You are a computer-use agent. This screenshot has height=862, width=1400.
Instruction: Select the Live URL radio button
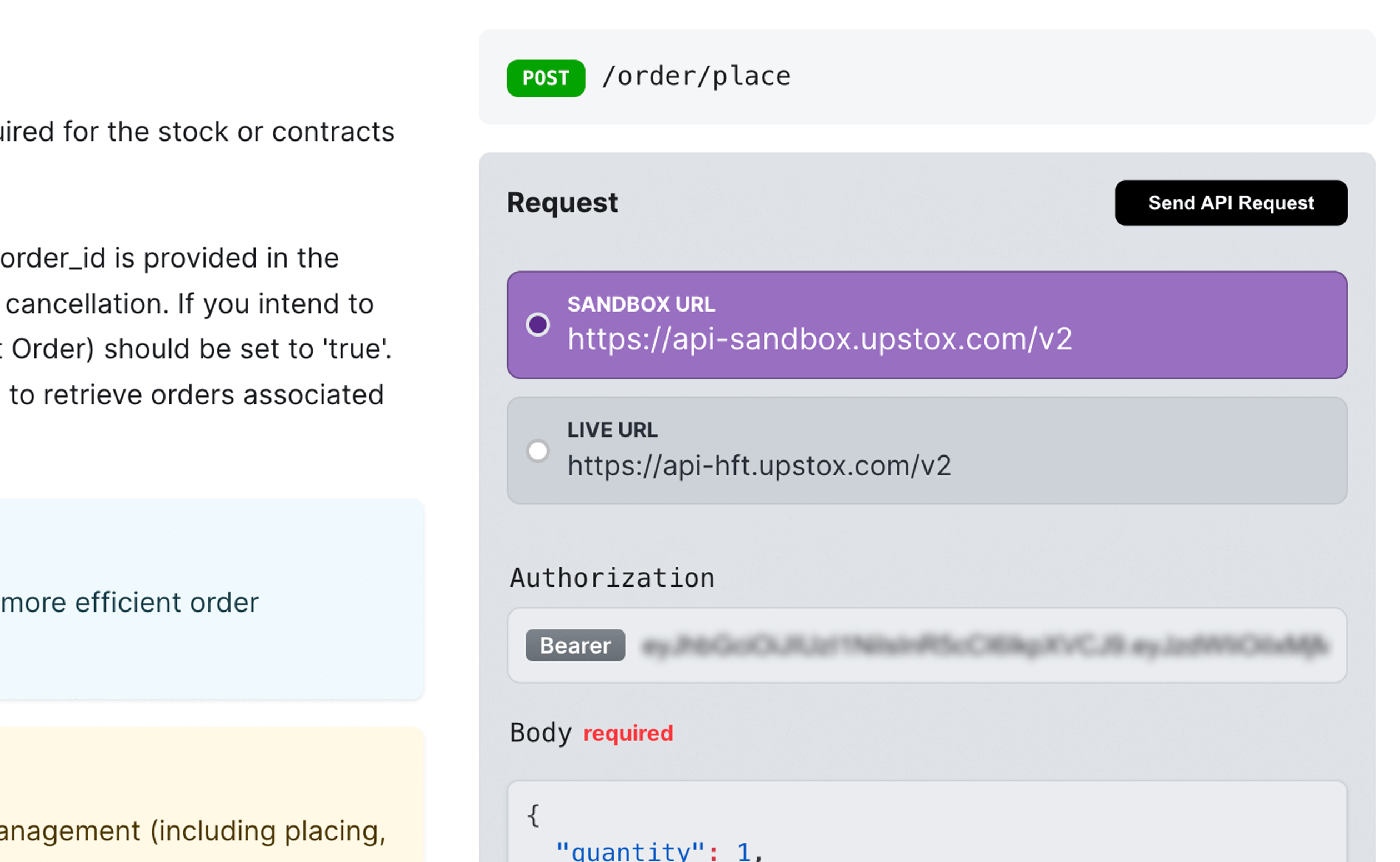point(537,451)
